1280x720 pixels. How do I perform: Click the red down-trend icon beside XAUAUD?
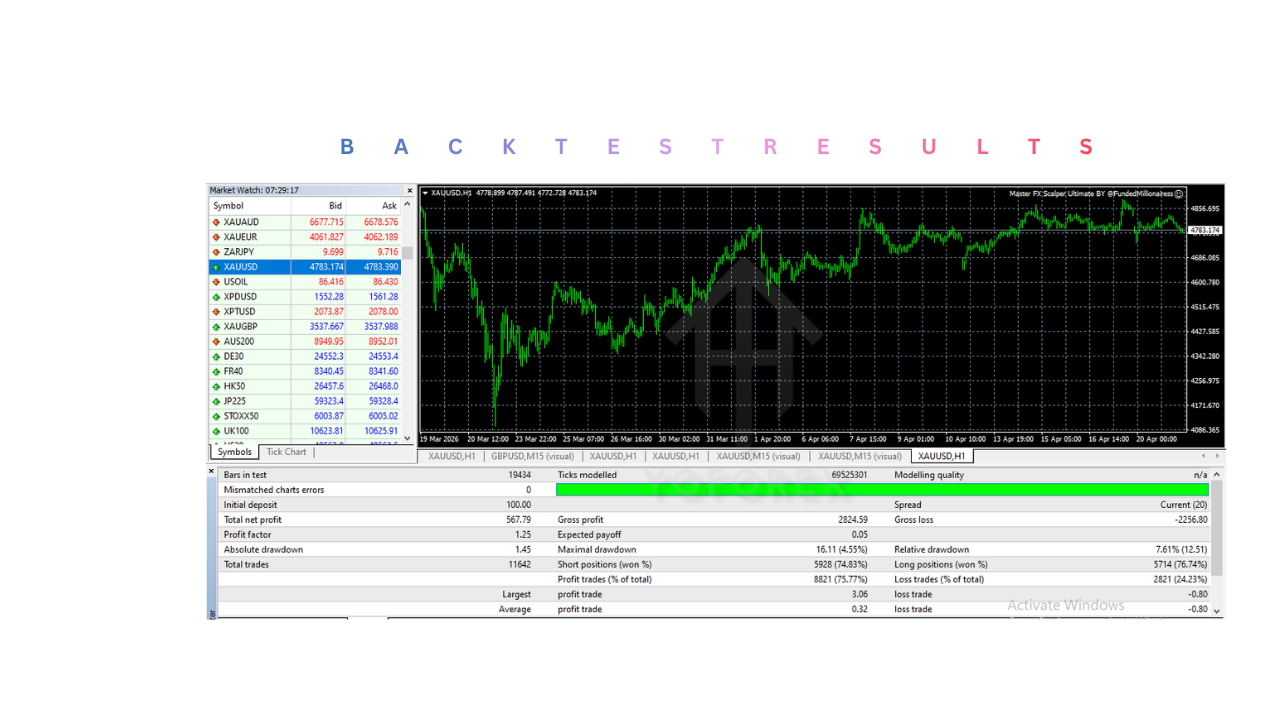[214, 222]
